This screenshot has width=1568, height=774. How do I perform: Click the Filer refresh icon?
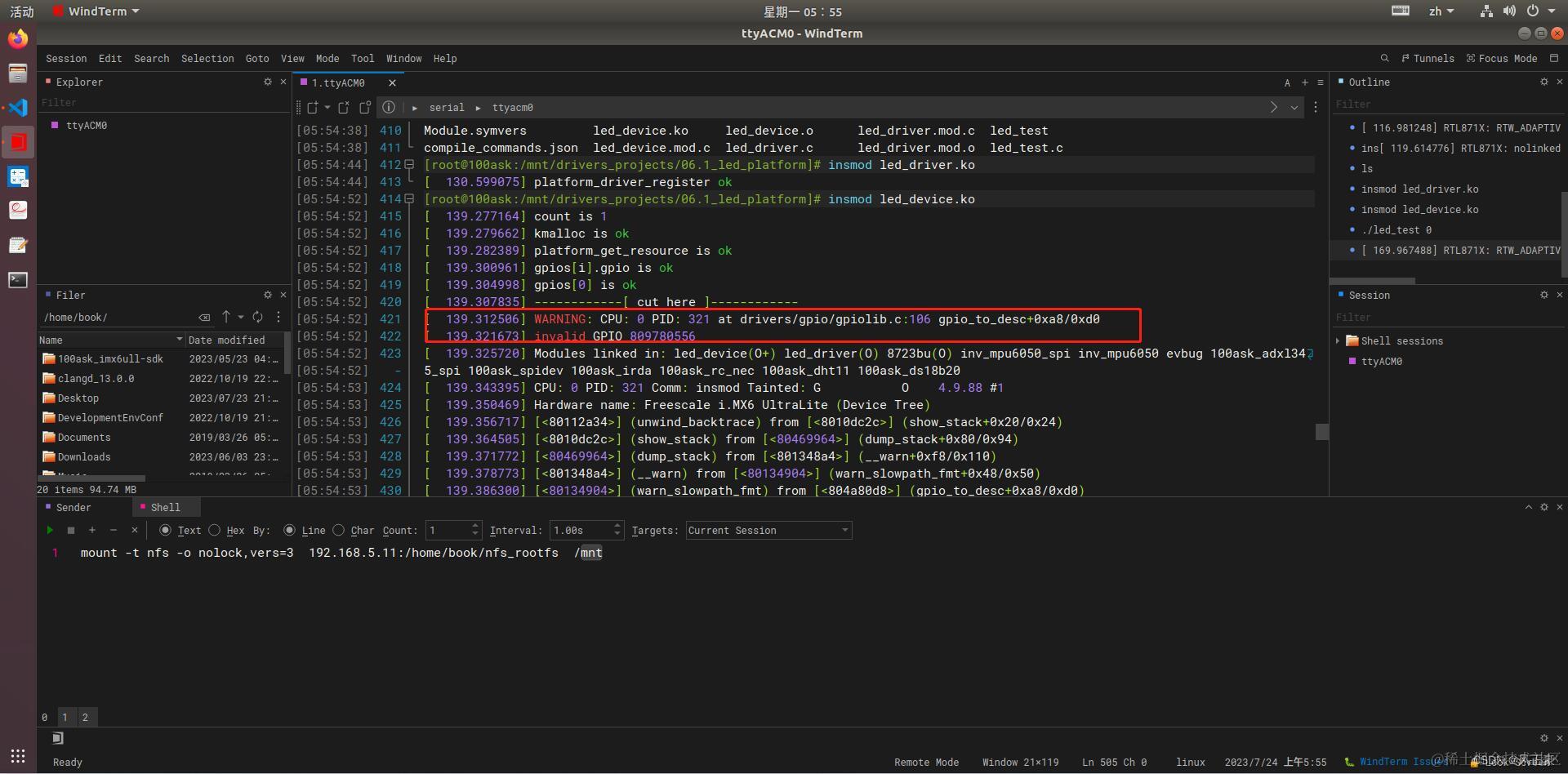(258, 317)
